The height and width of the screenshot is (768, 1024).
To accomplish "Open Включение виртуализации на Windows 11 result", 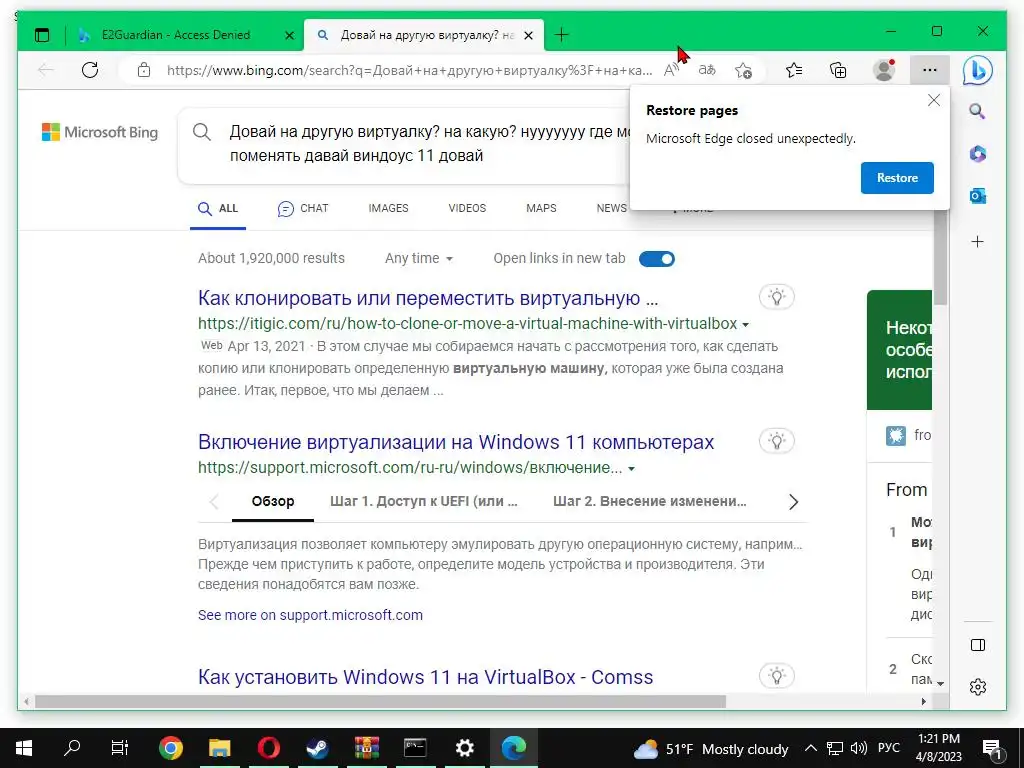I will pyautogui.click(x=456, y=442).
